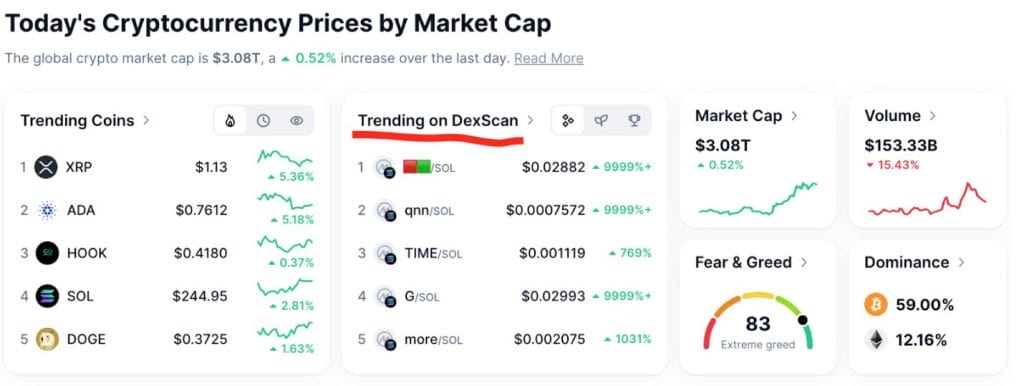Click the XRP coin logo
Image resolution: width=1024 pixels, height=386 pixels.
(47, 167)
